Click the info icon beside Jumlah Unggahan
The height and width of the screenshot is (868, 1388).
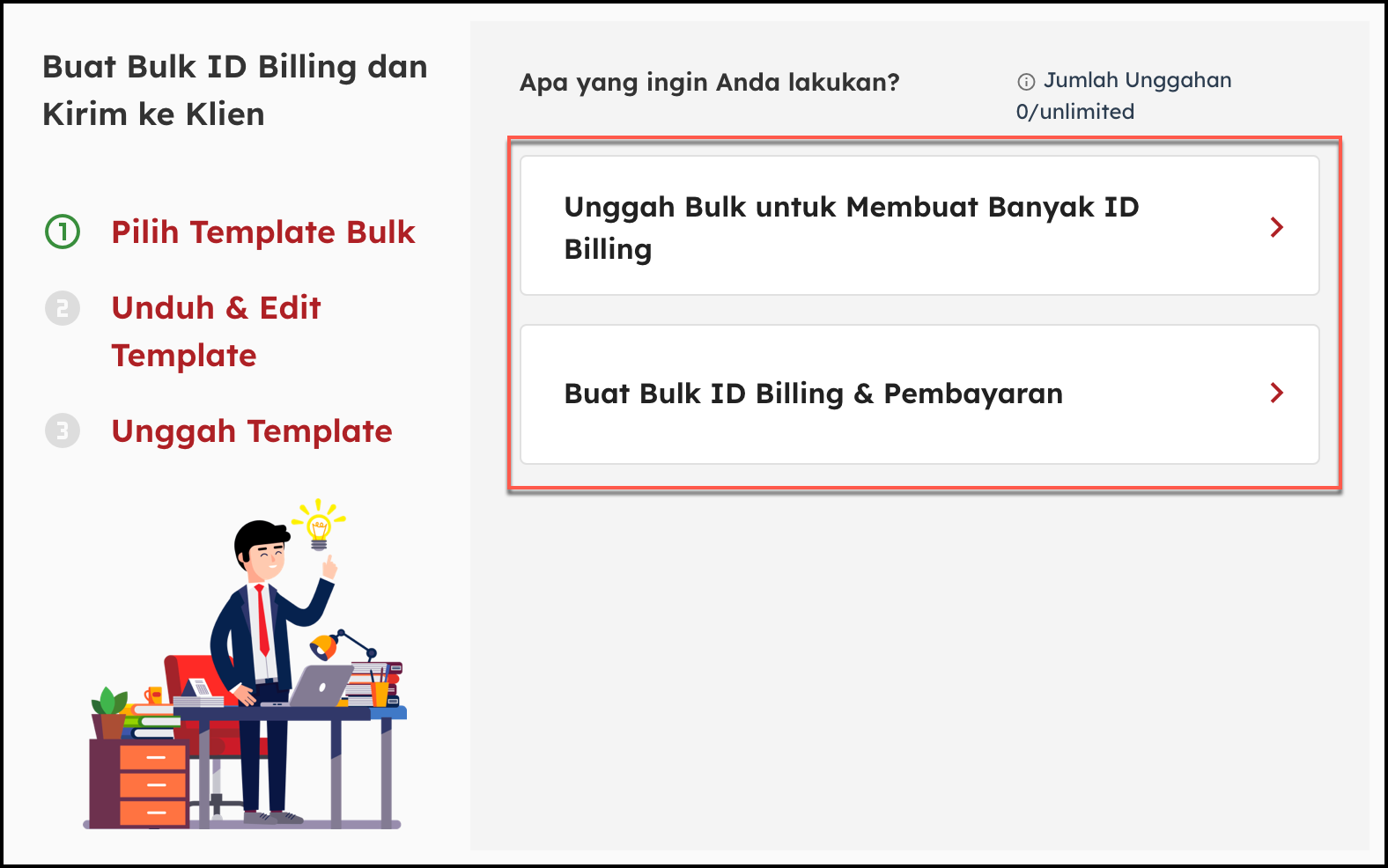pyautogui.click(x=1026, y=82)
